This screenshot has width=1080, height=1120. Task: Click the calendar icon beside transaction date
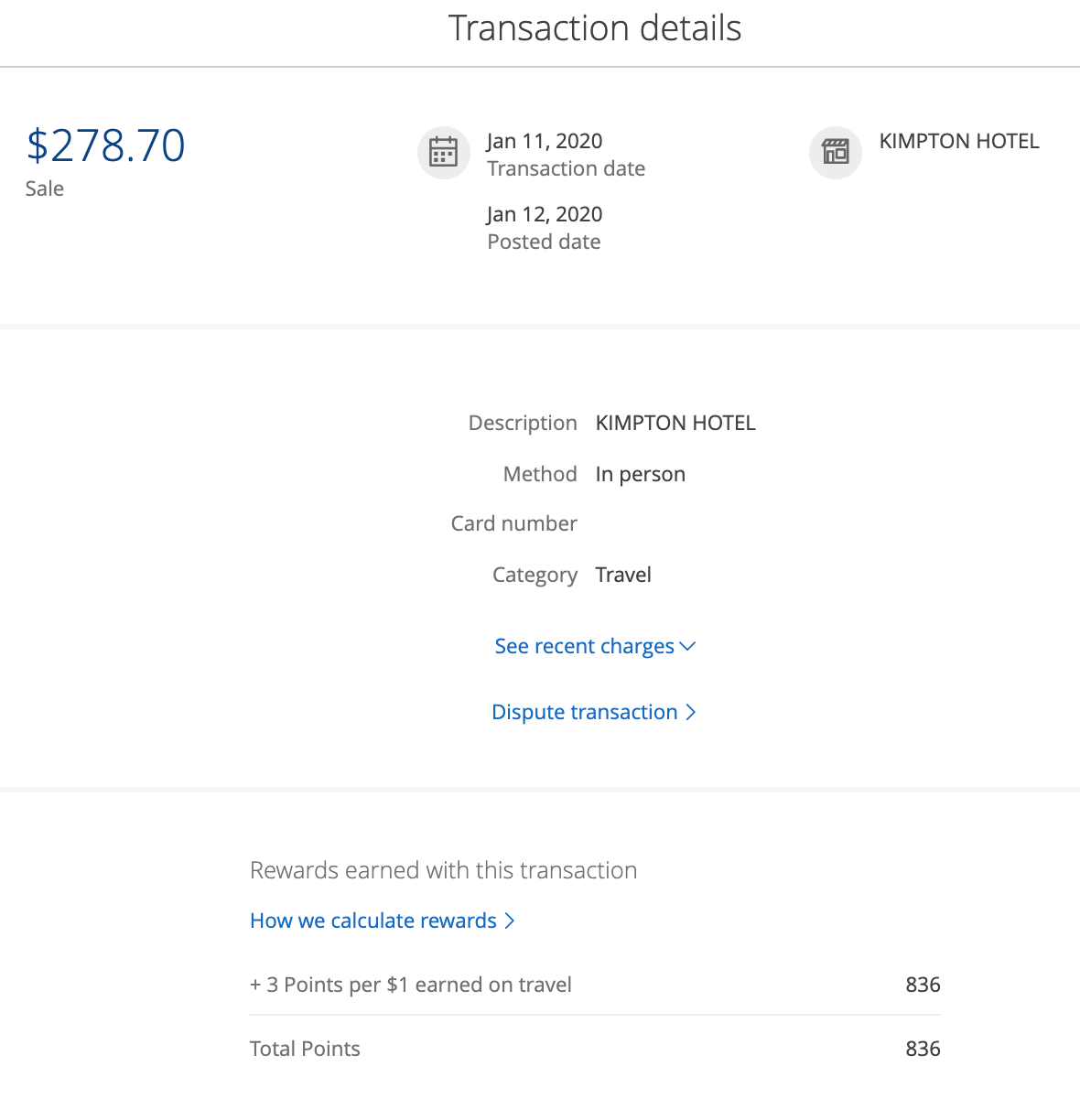click(444, 152)
